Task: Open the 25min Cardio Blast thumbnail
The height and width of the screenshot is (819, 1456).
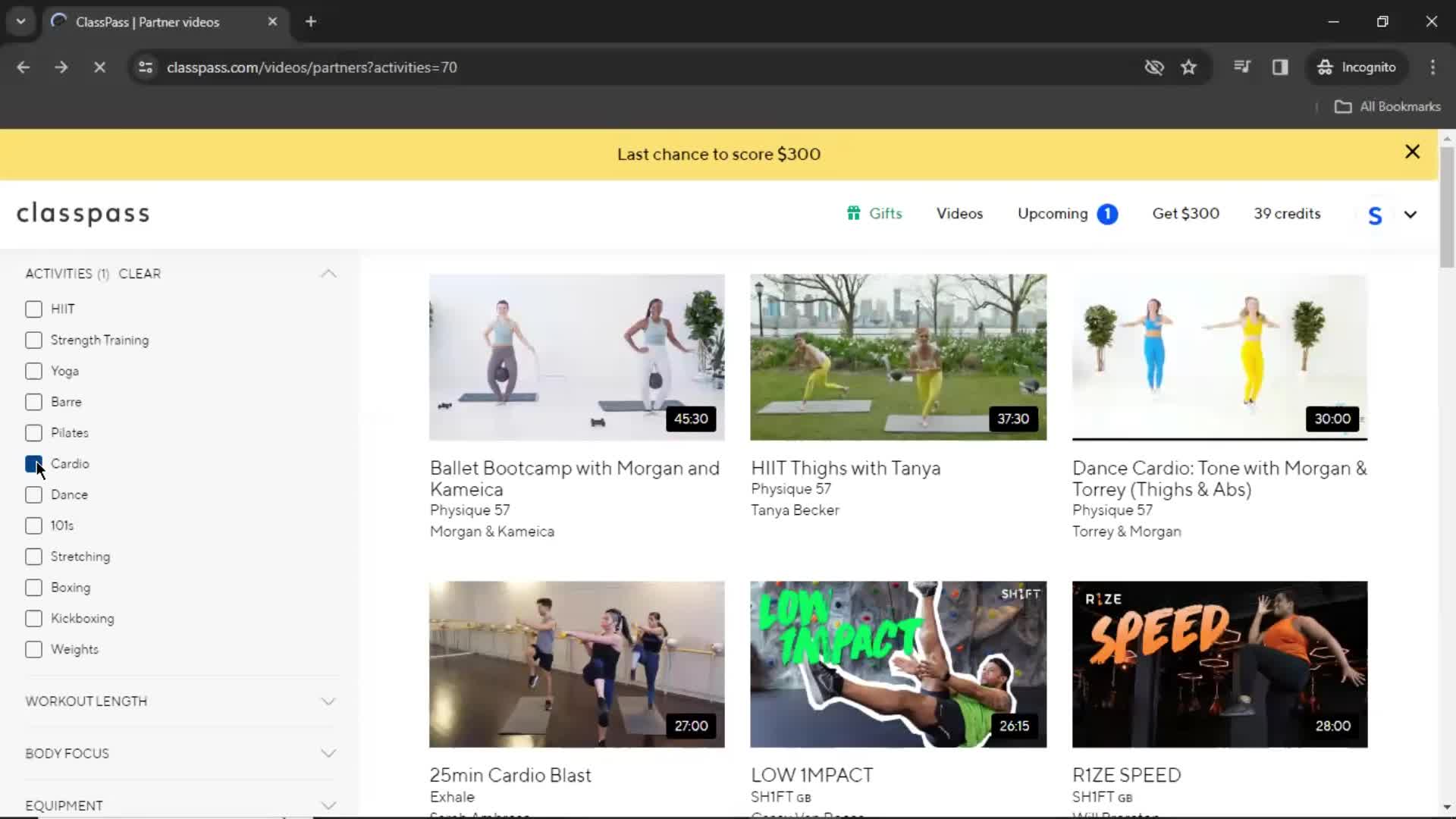Action: click(576, 664)
